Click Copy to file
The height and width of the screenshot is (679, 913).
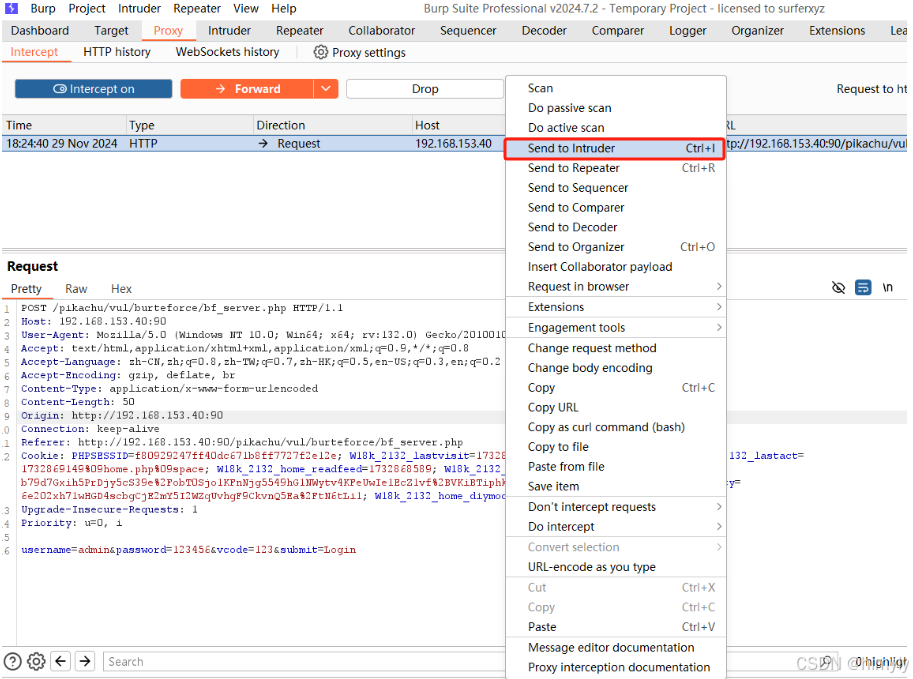coord(615,447)
